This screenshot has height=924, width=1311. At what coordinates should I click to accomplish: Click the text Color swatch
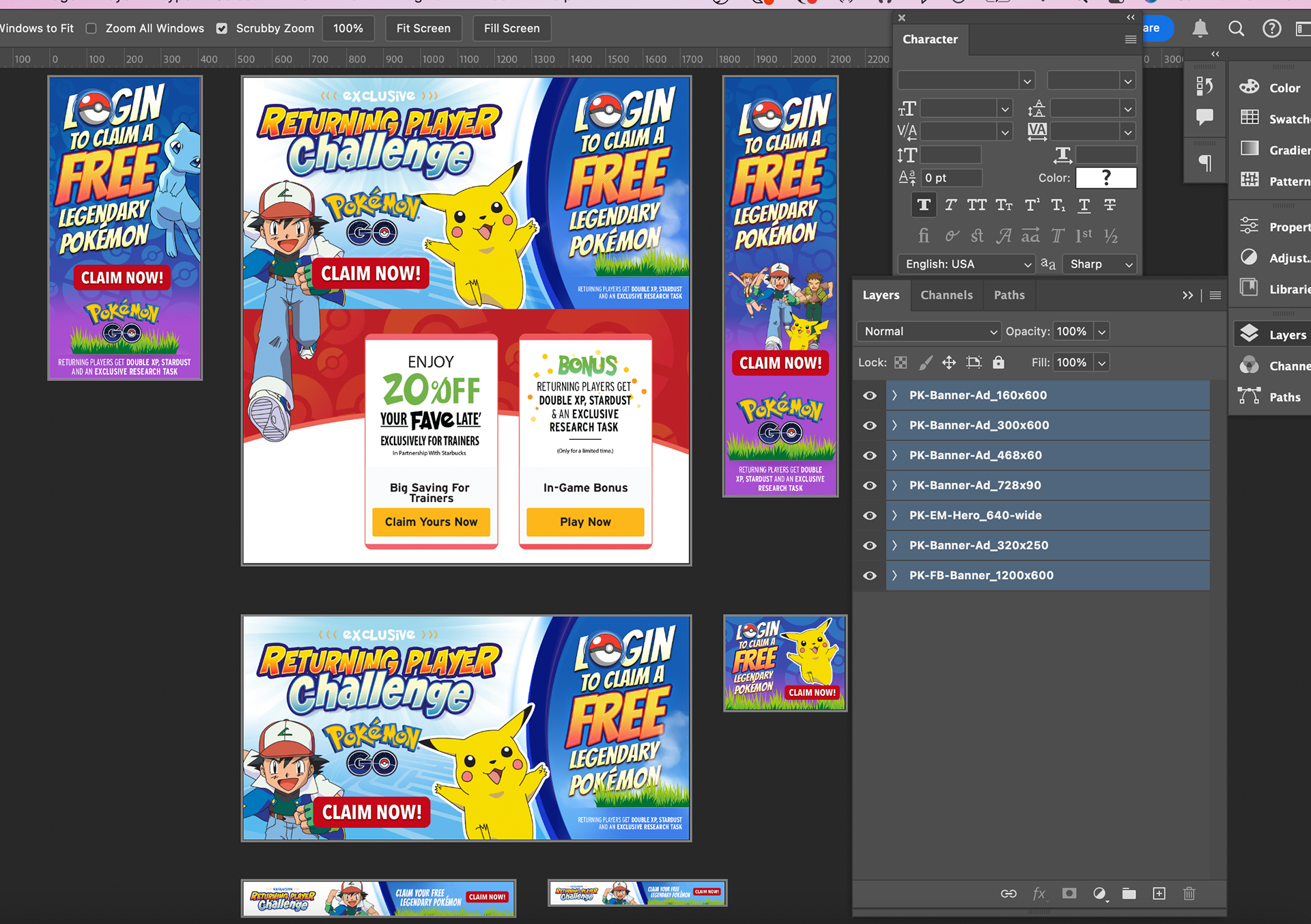point(1106,178)
